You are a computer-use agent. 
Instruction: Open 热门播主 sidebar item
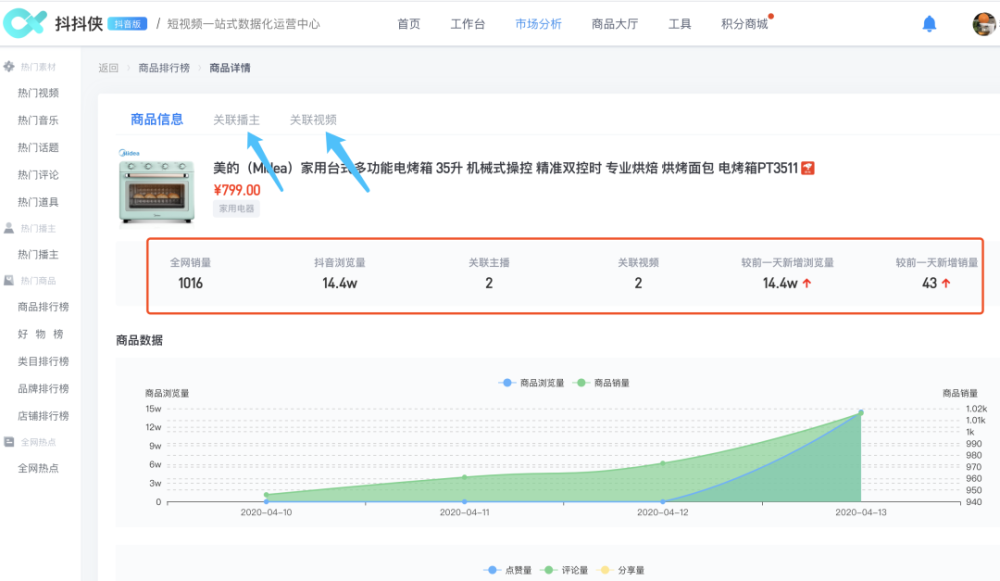pyautogui.click(x=38, y=255)
